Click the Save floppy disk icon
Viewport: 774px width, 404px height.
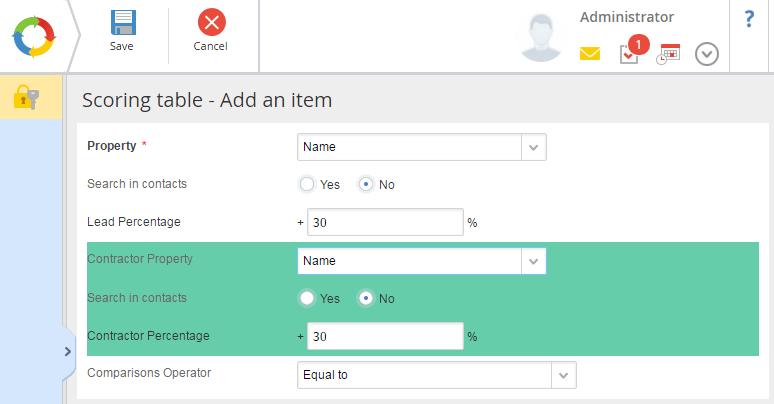point(123,23)
